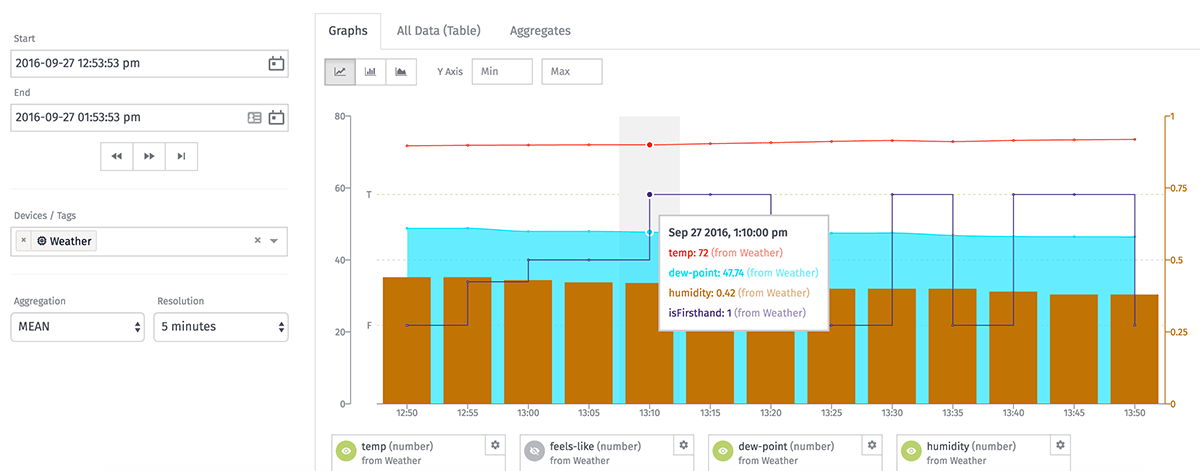Step time range forward with fast-forward button
The image size is (1200, 471).
coord(149,156)
